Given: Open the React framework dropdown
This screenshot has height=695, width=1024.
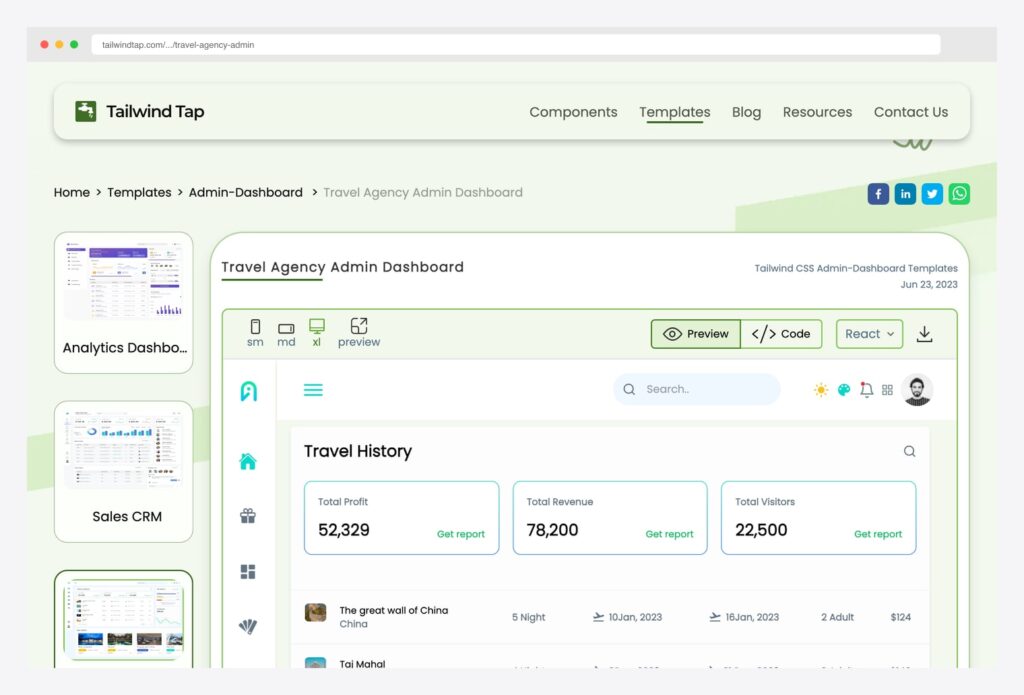Looking at the screenshot, I should 869,334.
